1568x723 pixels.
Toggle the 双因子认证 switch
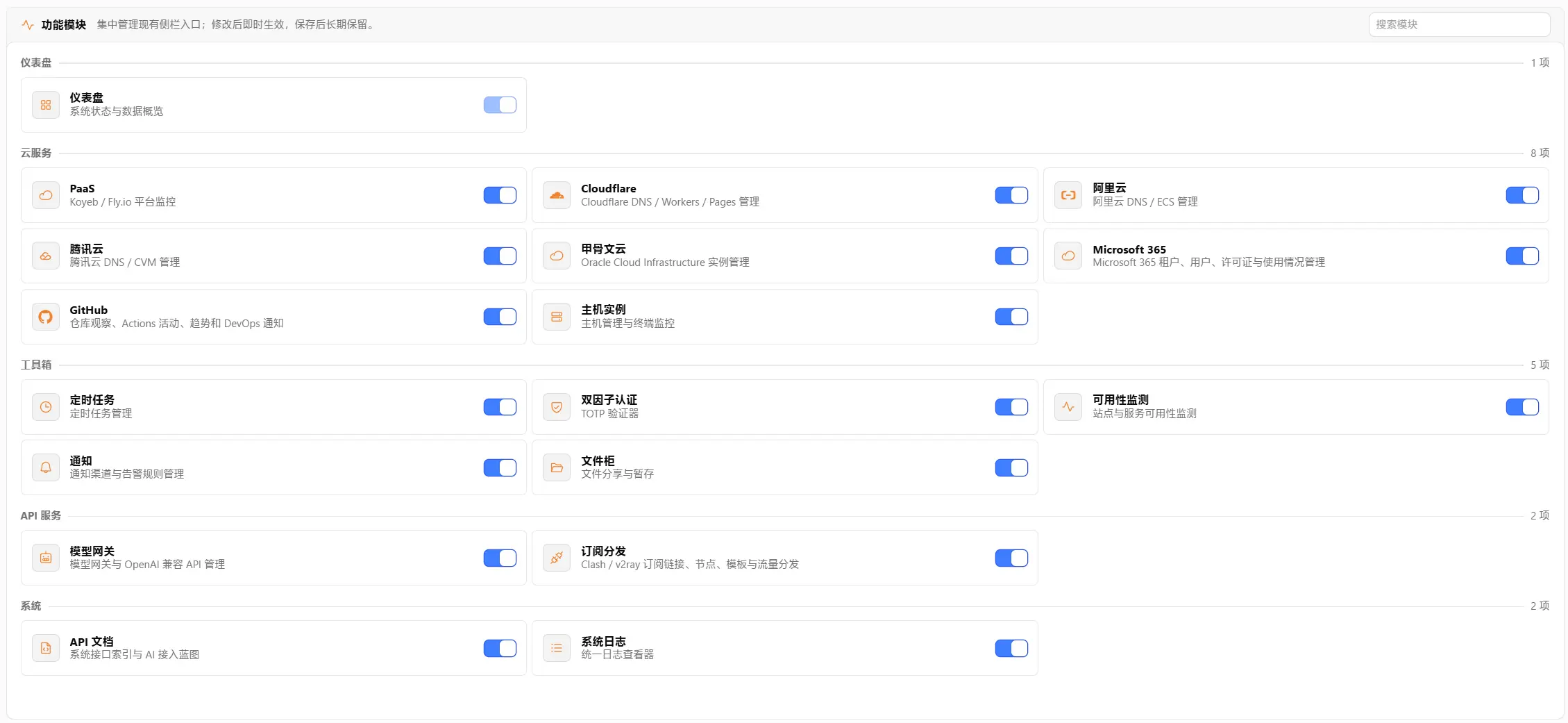(1011, 407)
